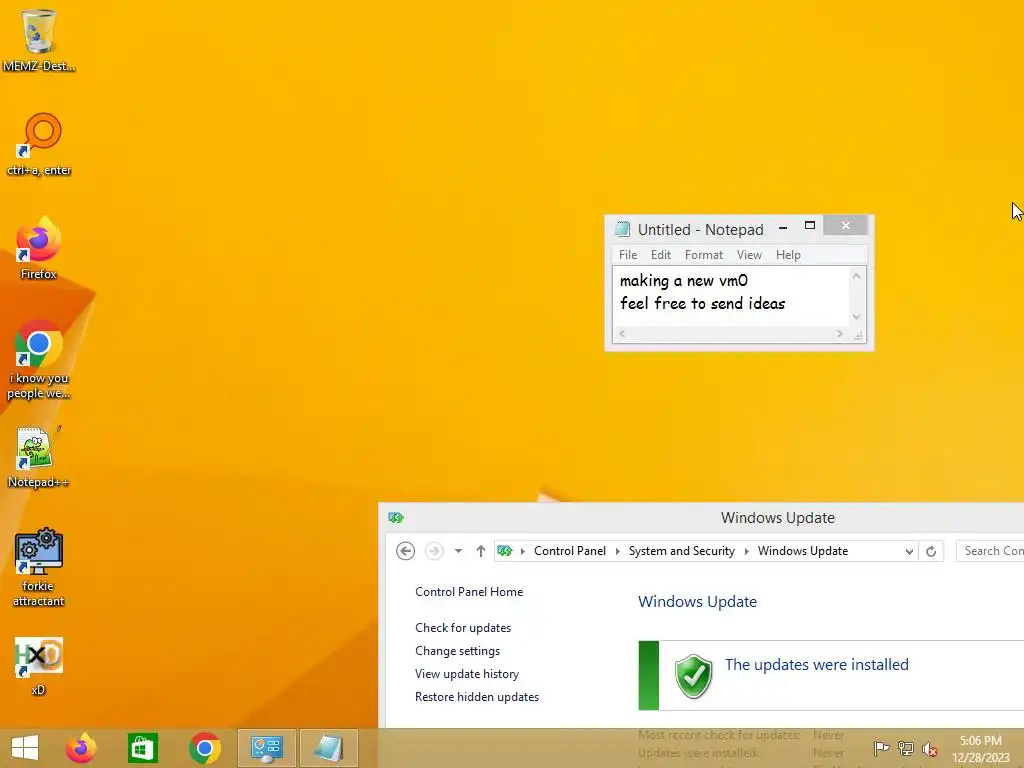1024x768 pixels.
Task: Open the Windows Store taskbar icon
Action: pyautogui.click(x=142, y=748)
